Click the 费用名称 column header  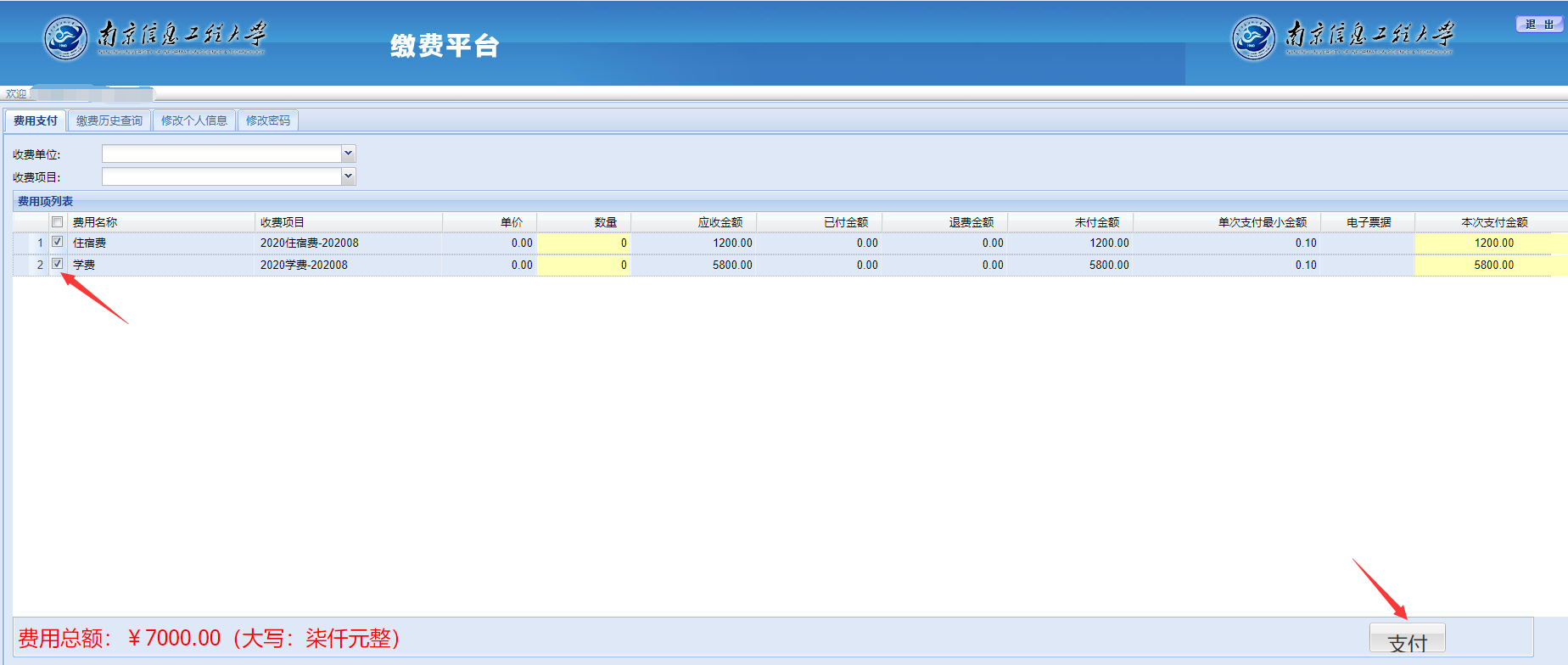tap(95, 222)
